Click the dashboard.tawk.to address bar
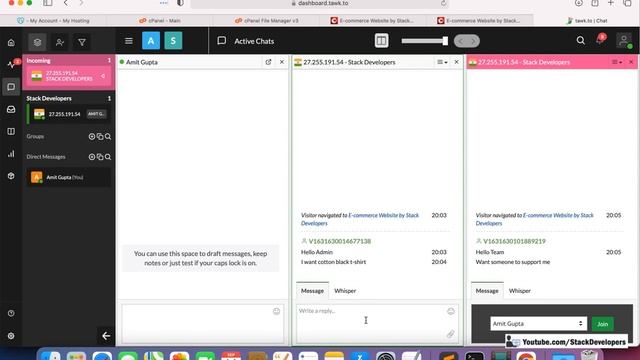This screenshot has width=640, height=360. (x=320, y=3)
